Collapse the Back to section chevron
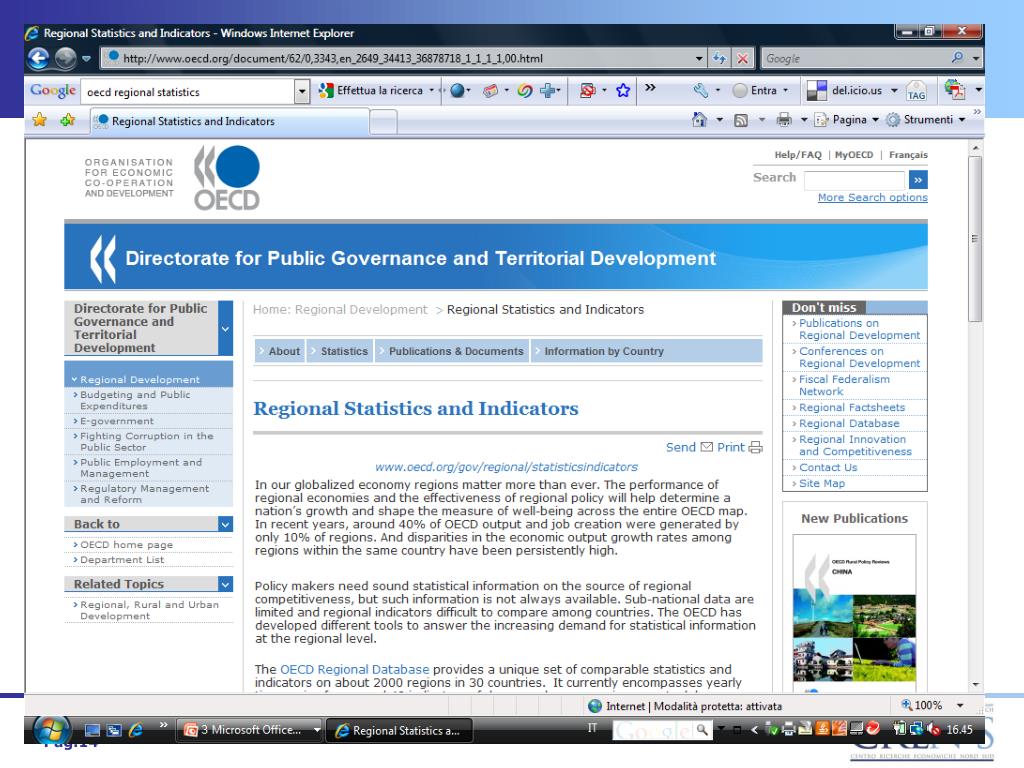 pos(225,524)
